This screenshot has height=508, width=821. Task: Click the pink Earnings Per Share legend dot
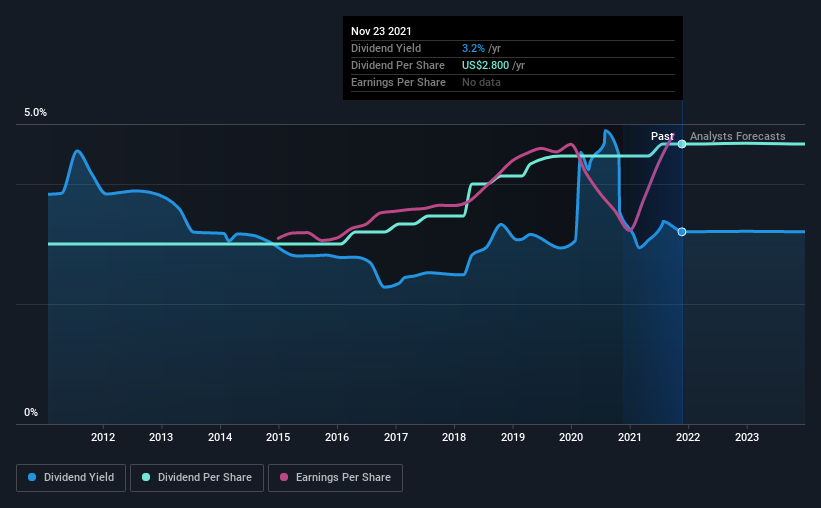284,477
